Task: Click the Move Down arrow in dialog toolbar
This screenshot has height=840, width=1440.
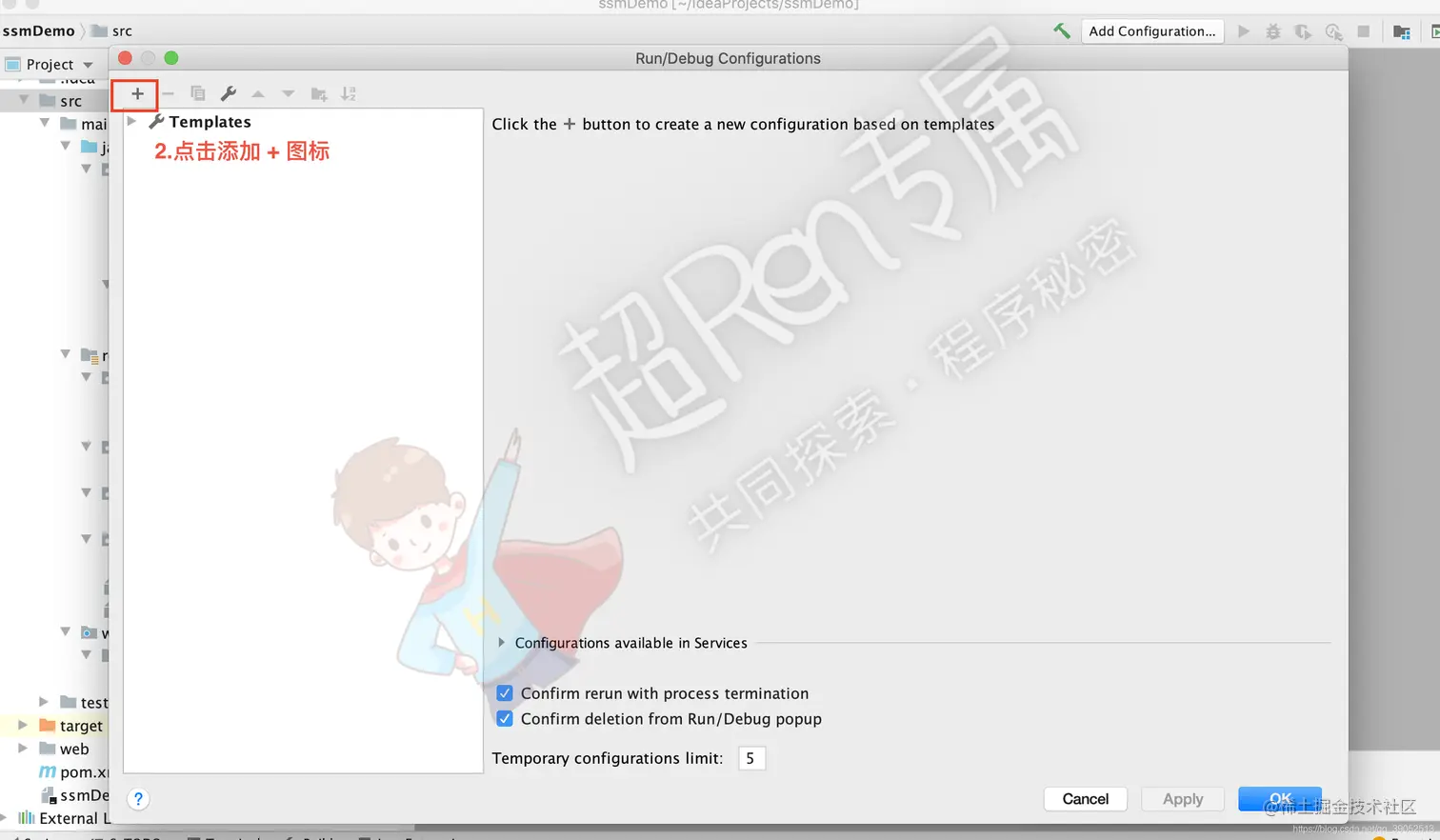Action: (288, 93)
